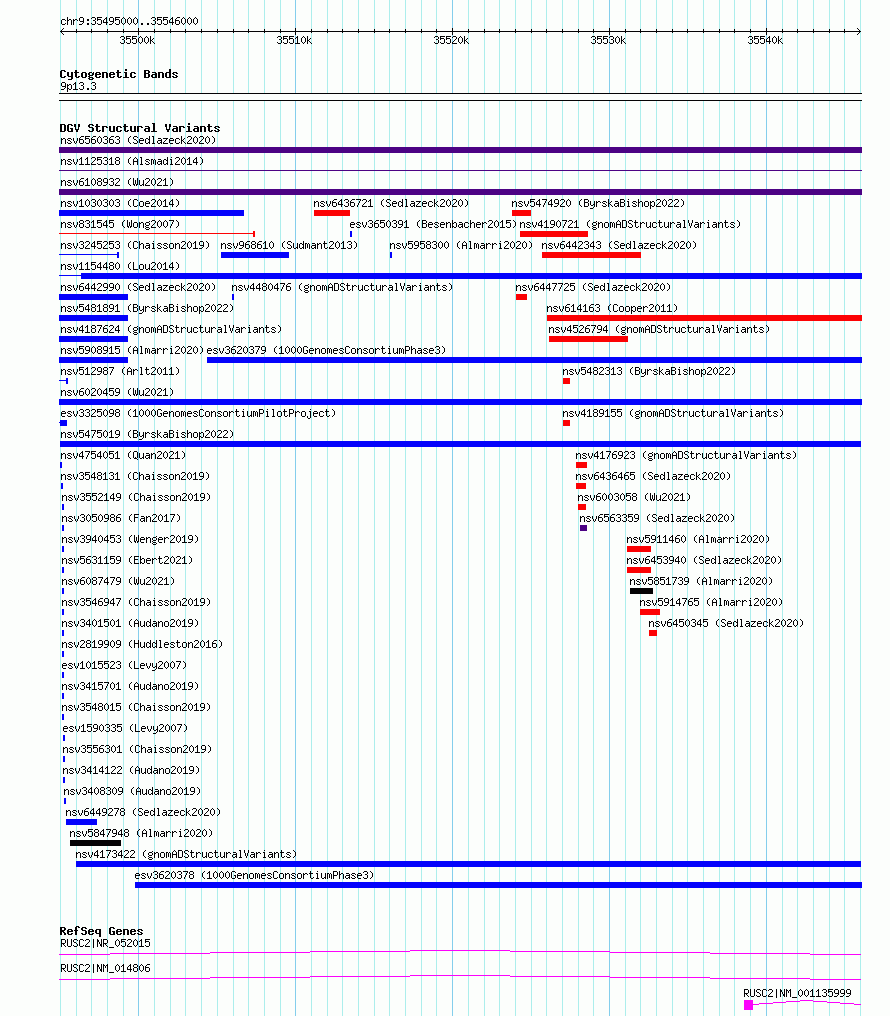Viewport: 890px width, 1016px height.
Task: Select nsv4173422 (gnomADStructuralVariants) label
Action: point(186,855)
